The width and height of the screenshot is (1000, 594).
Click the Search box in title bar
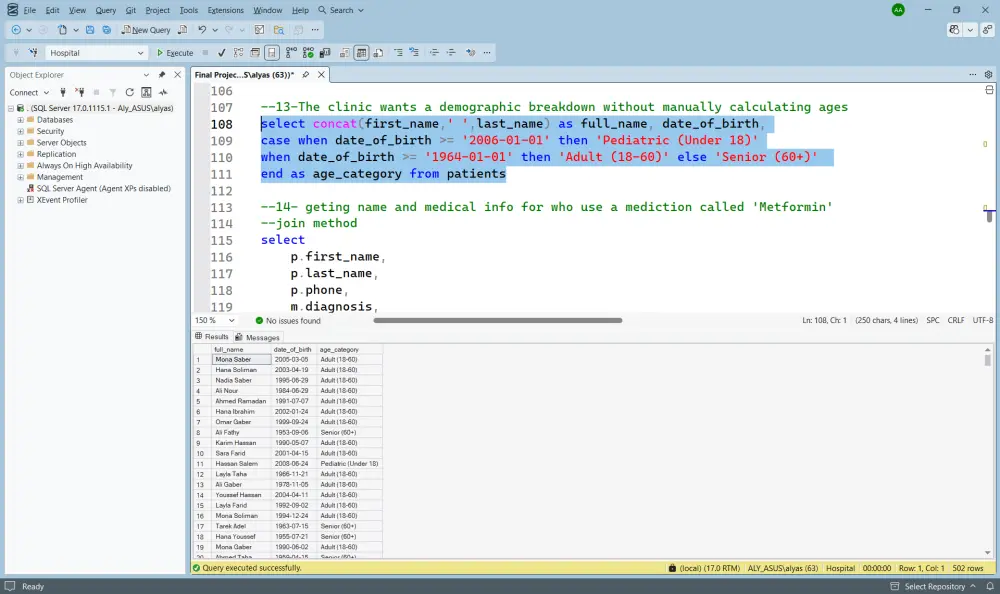pos(341,10)
